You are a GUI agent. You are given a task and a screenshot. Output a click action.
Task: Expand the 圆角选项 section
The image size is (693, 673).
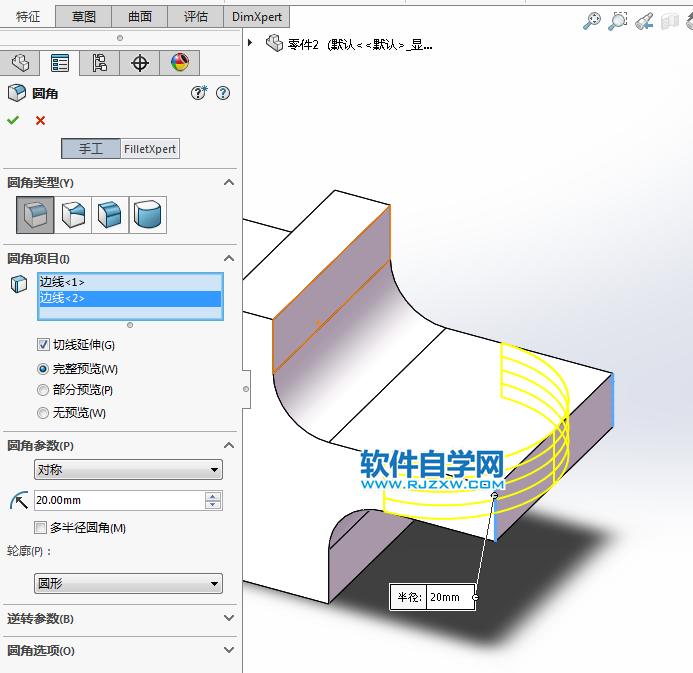click(x=229, y=650)
